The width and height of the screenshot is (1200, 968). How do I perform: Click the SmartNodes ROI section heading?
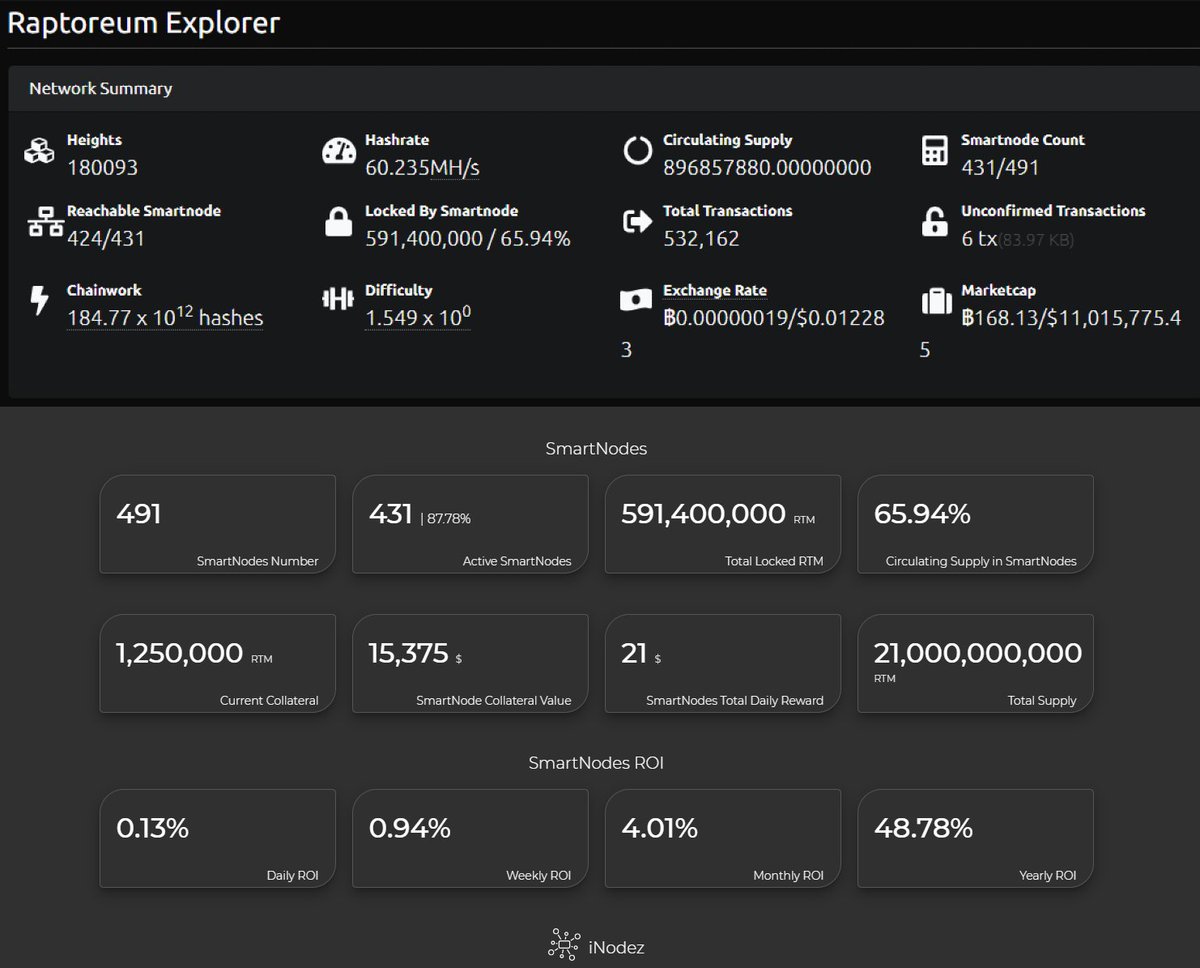click(x=596, y=763)
